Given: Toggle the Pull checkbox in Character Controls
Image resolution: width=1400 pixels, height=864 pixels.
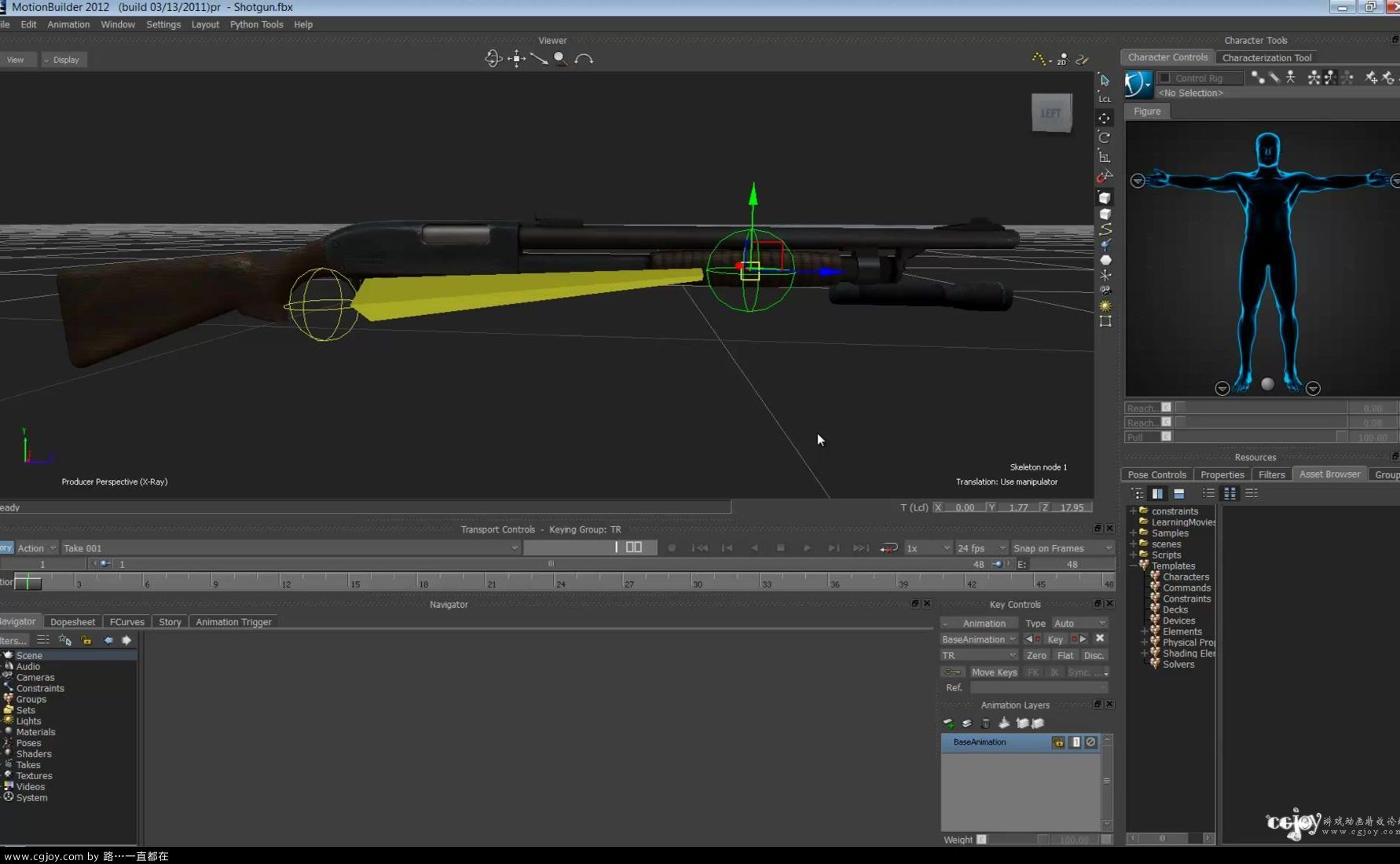Looking at the screenshot, I should tap(1167, 437).
